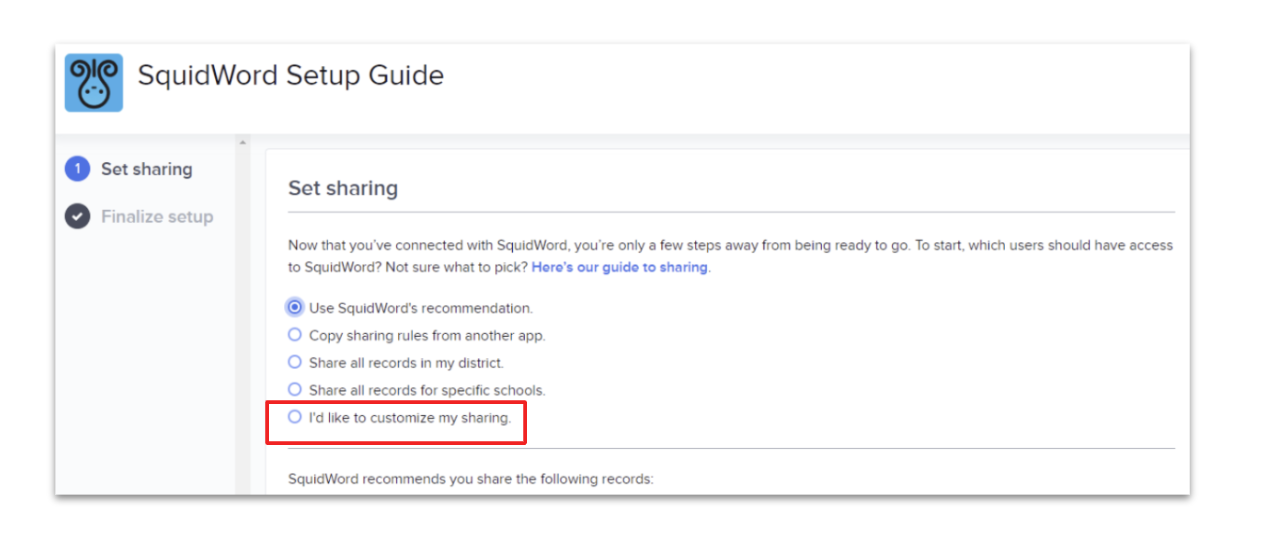Screen dimensions: 1262x548
Task: Select the Use SquidWord's recommendation radio button
Action: pyautogui.click(x=295, y=307)
